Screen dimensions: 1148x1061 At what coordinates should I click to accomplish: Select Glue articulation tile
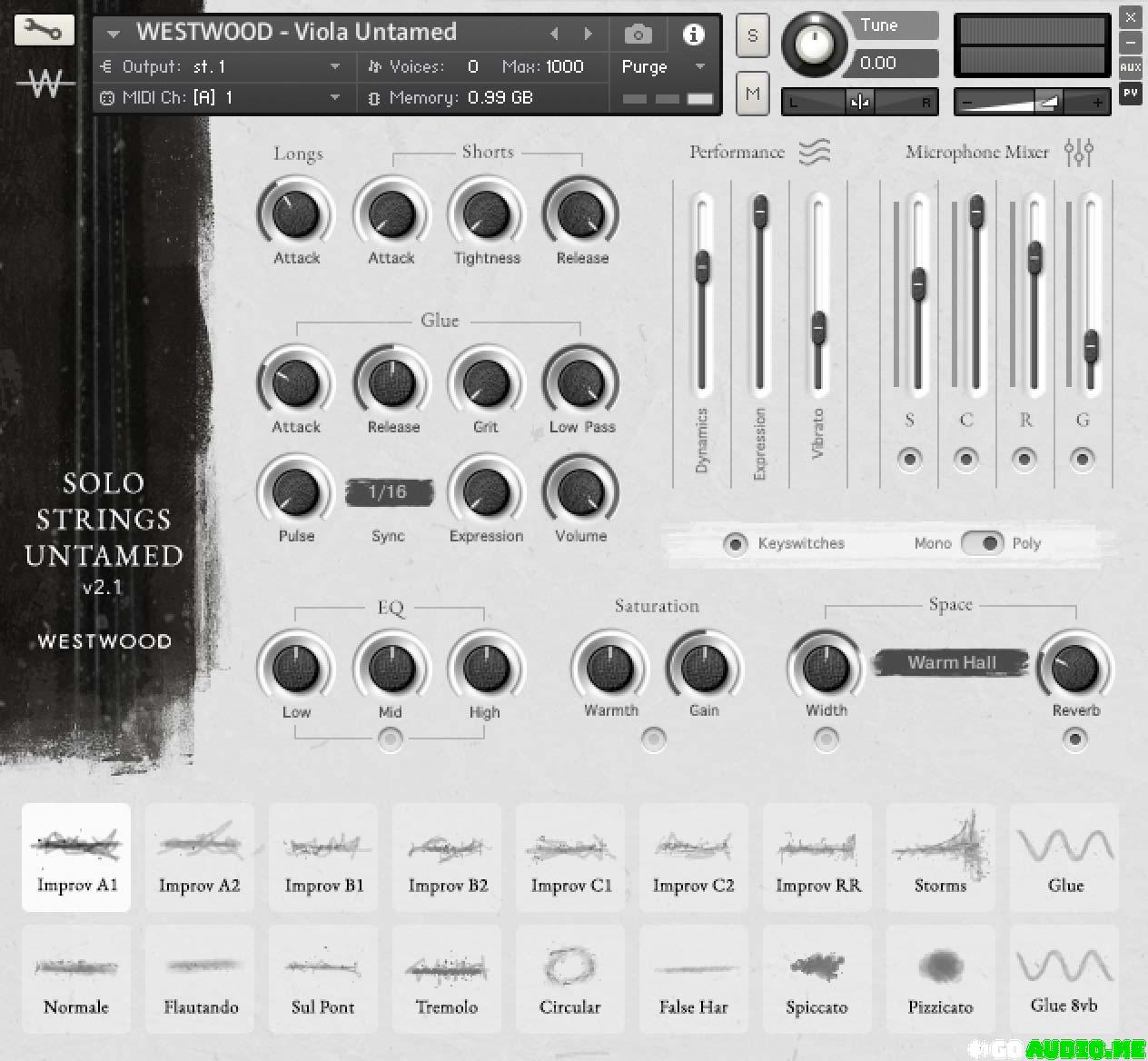pos(1064,857)
